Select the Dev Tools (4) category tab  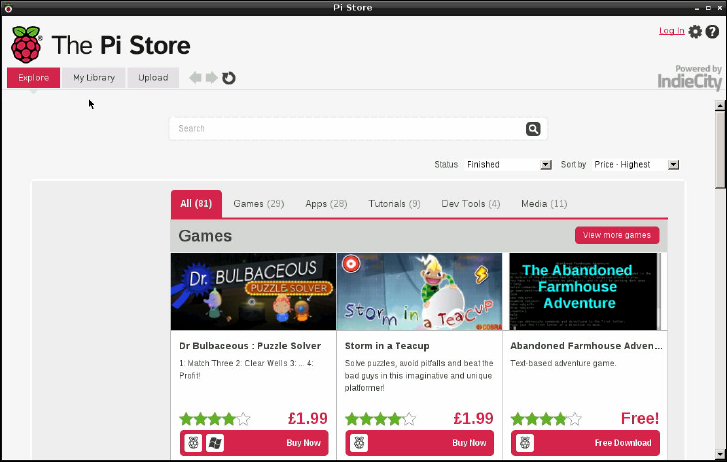471,204
